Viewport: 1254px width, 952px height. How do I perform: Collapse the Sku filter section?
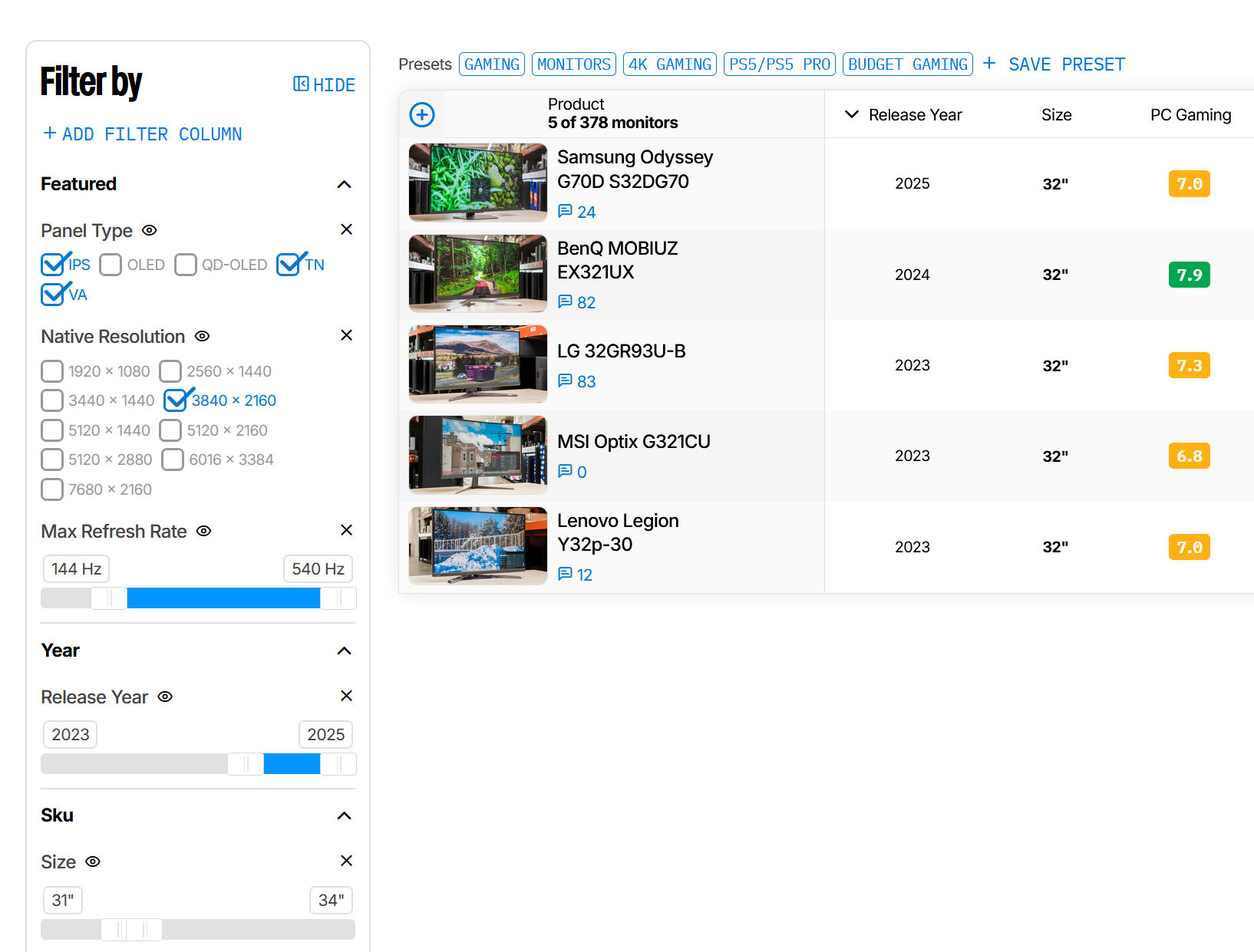tap(345, 815)
